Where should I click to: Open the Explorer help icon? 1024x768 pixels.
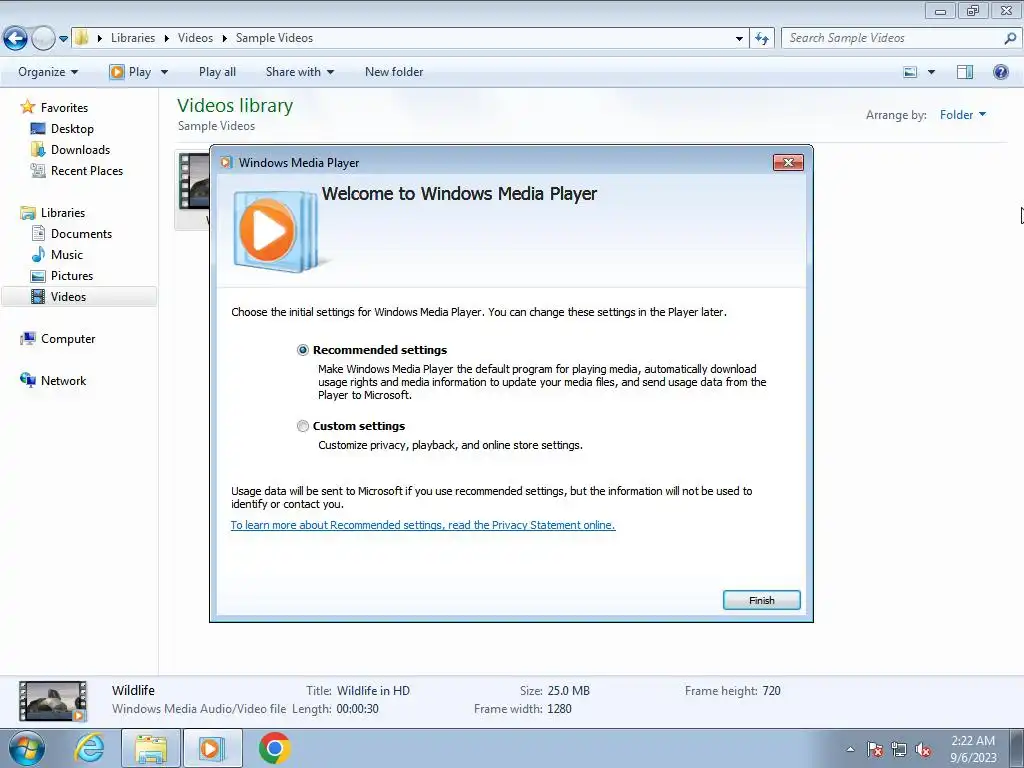point(1000,72)
